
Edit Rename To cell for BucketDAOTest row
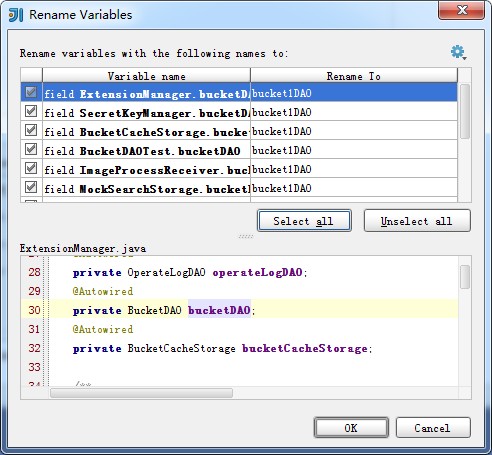coord(354,150)
